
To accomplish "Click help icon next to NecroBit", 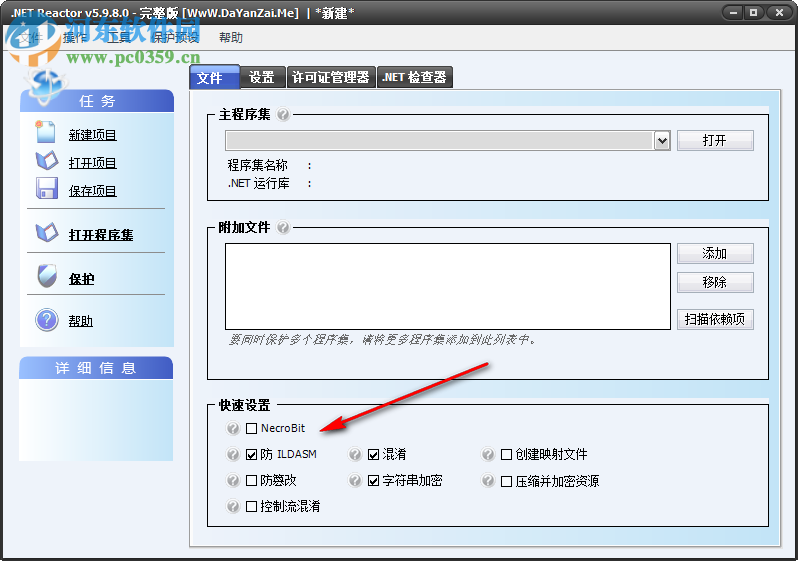I will click(x=233, y=428).
